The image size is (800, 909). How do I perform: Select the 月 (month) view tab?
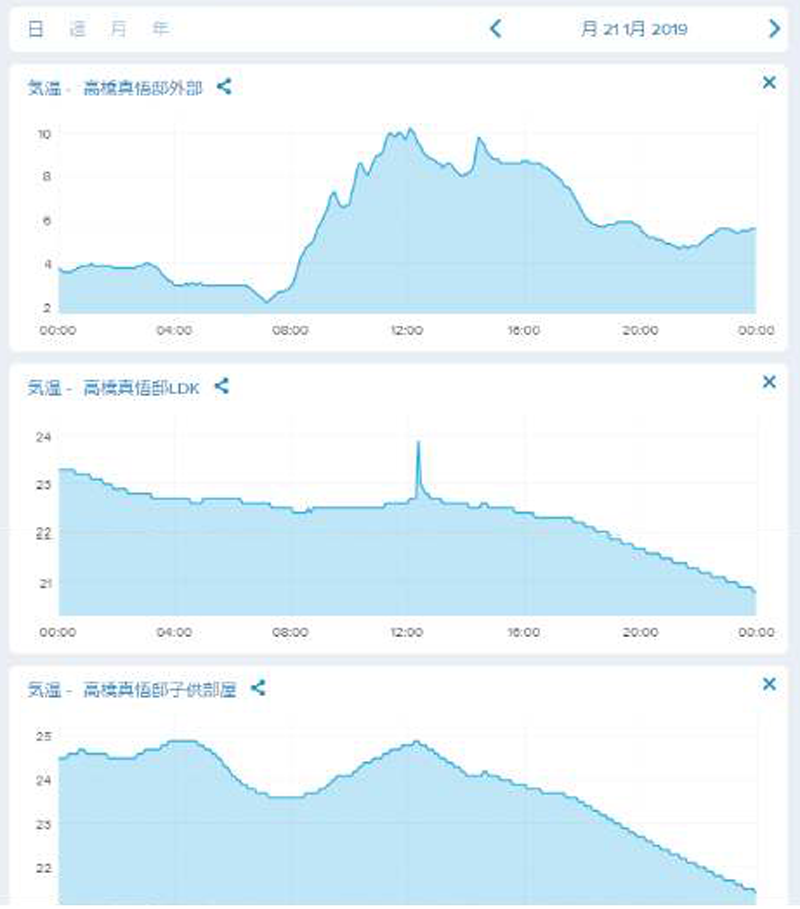click(x=119, y=29)
